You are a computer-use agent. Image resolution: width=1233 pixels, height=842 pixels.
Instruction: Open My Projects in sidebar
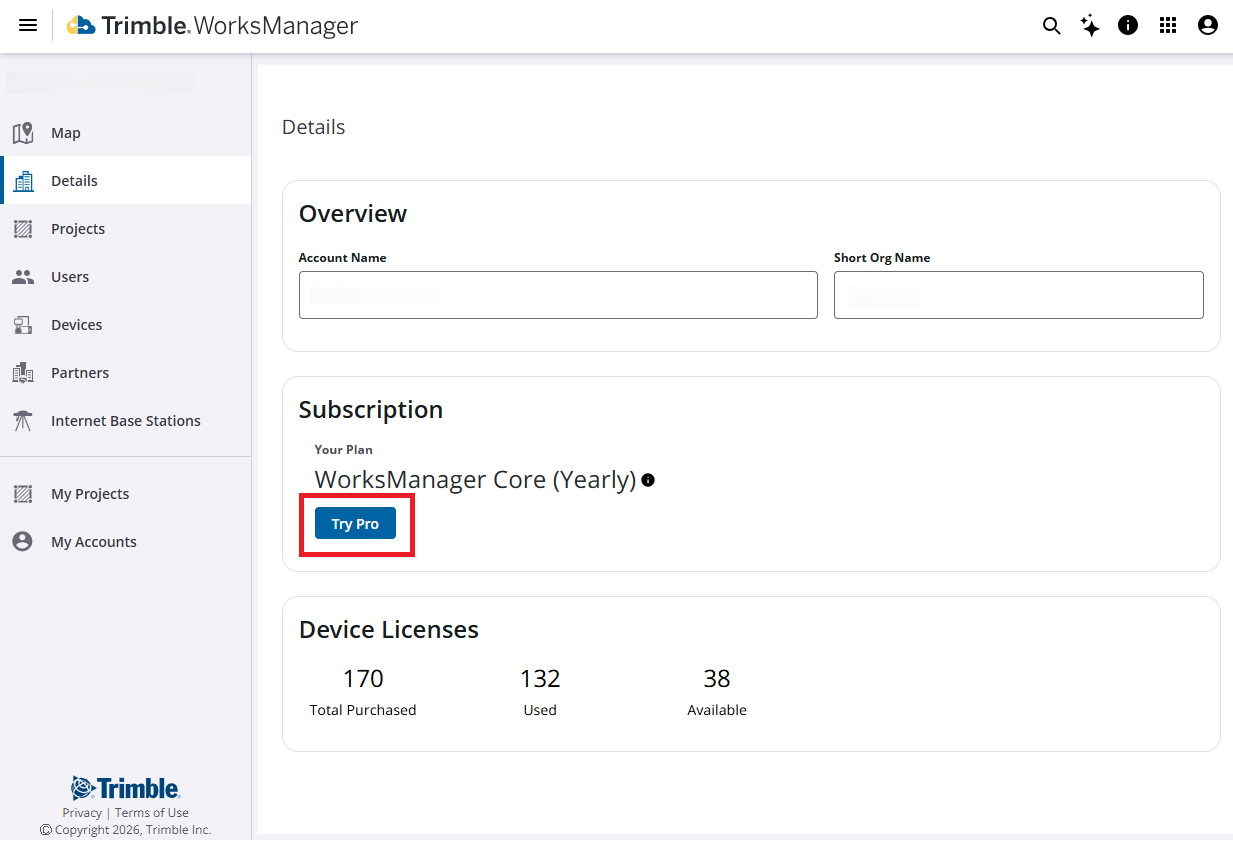point(90,494)
